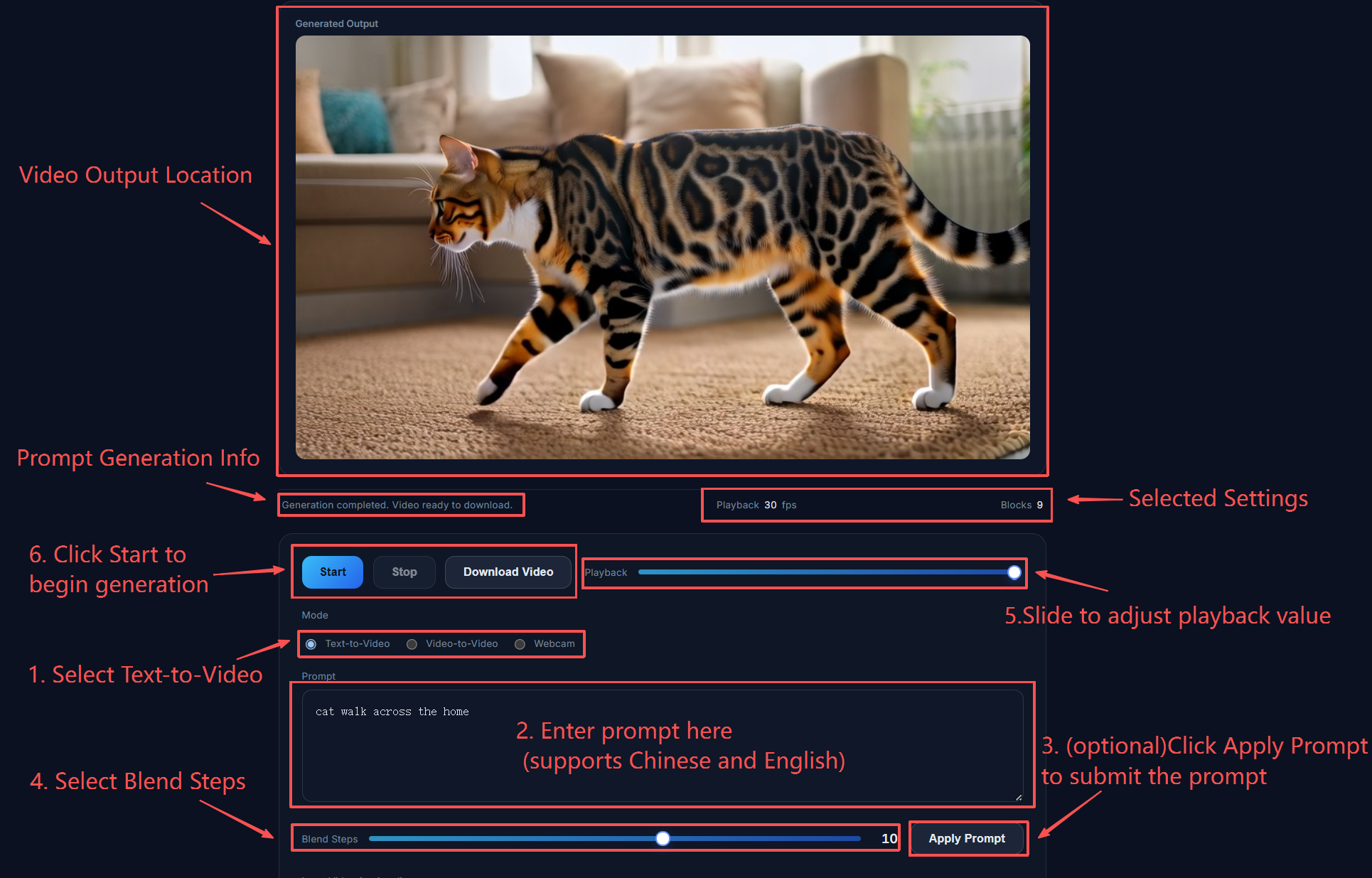This screenshot has width=1372, height=878.
Task: Choose the Webcam mode option
Action: point(520,644)
